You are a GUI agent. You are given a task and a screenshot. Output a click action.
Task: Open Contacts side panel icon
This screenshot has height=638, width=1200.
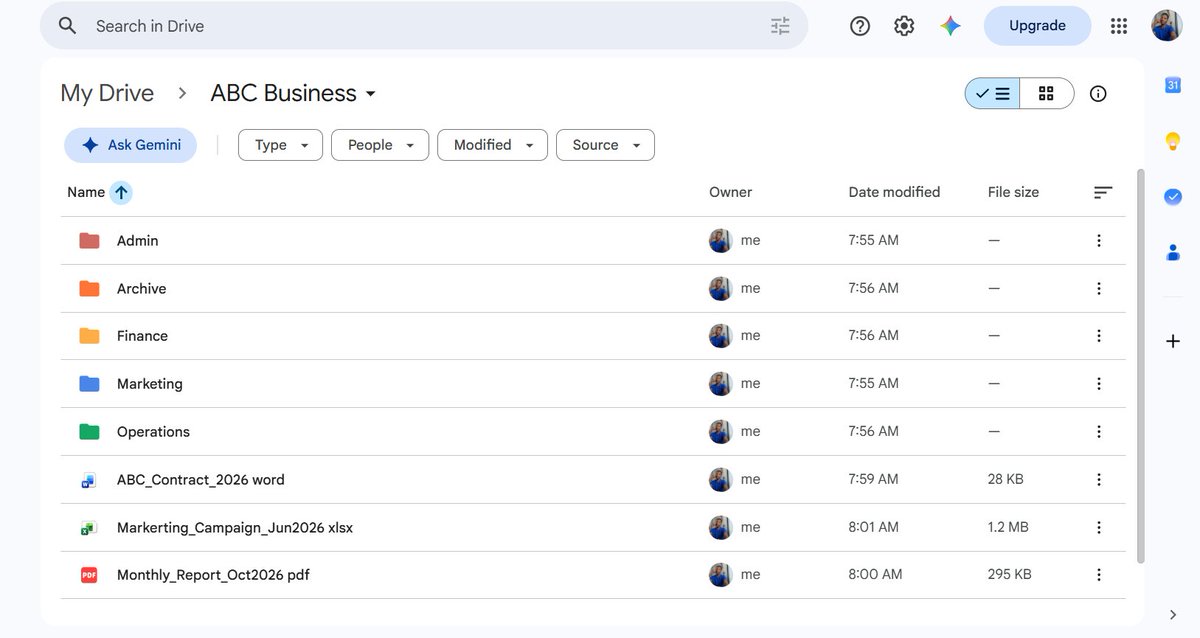pos(1173,253)
